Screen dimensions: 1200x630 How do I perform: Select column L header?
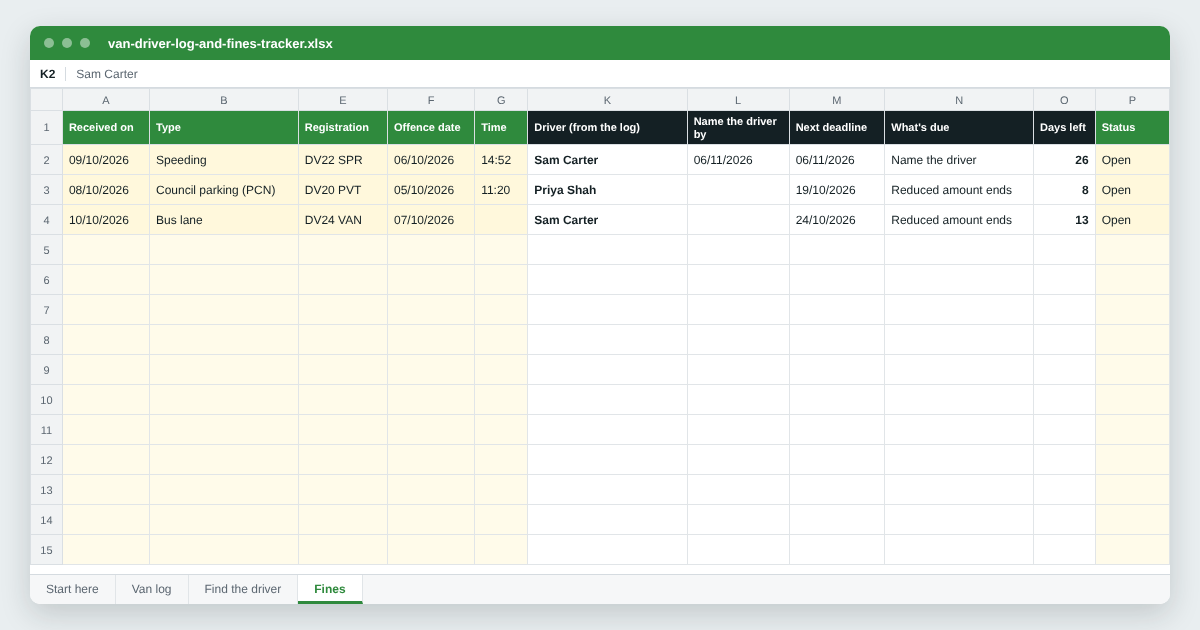pyautogui.click(x=738, y=100)
